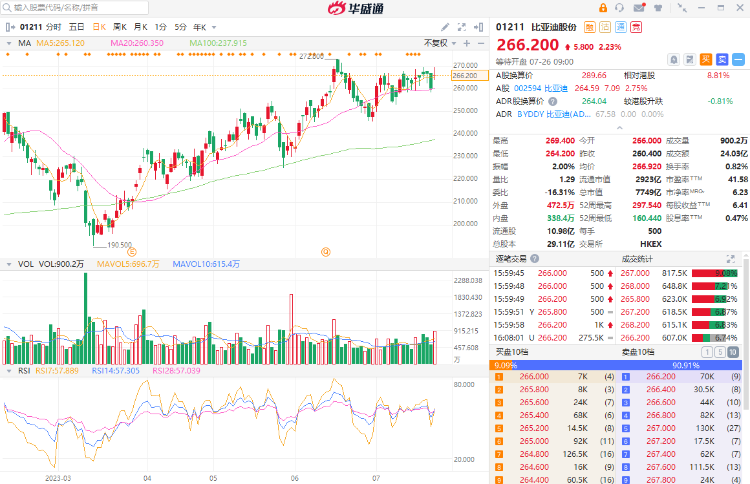Click the blue 卖 sell button
The image size is (750, 484).
pyautogui.click(x=722, y=60)
